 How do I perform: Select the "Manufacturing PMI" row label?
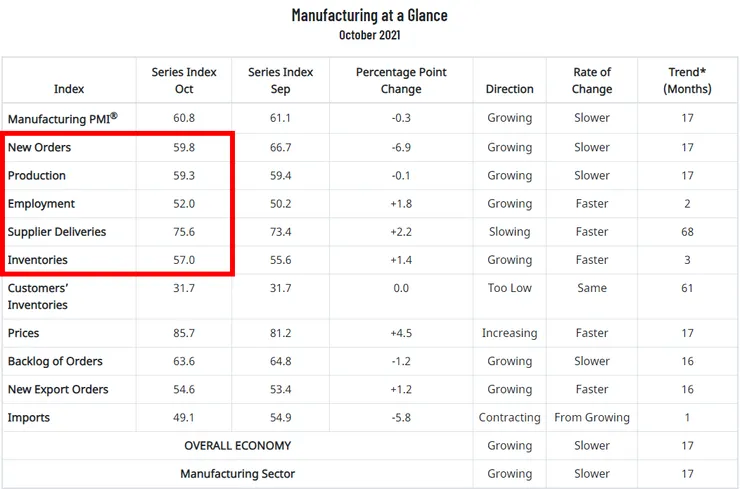[62, 118]
